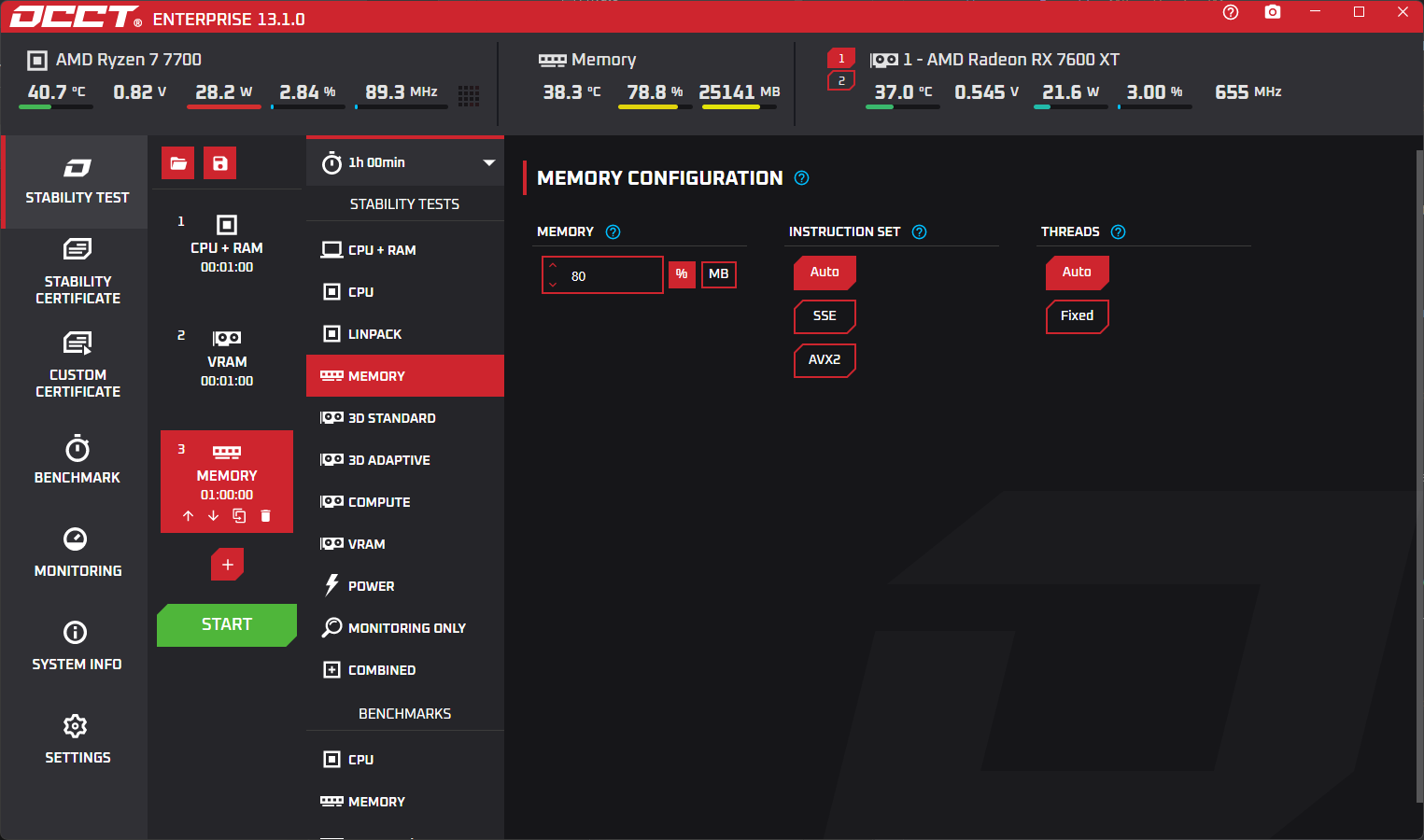This screenshot has width=1424, height=840.
Task: Delete the queued MEMORY test
Action: point(265,516)
